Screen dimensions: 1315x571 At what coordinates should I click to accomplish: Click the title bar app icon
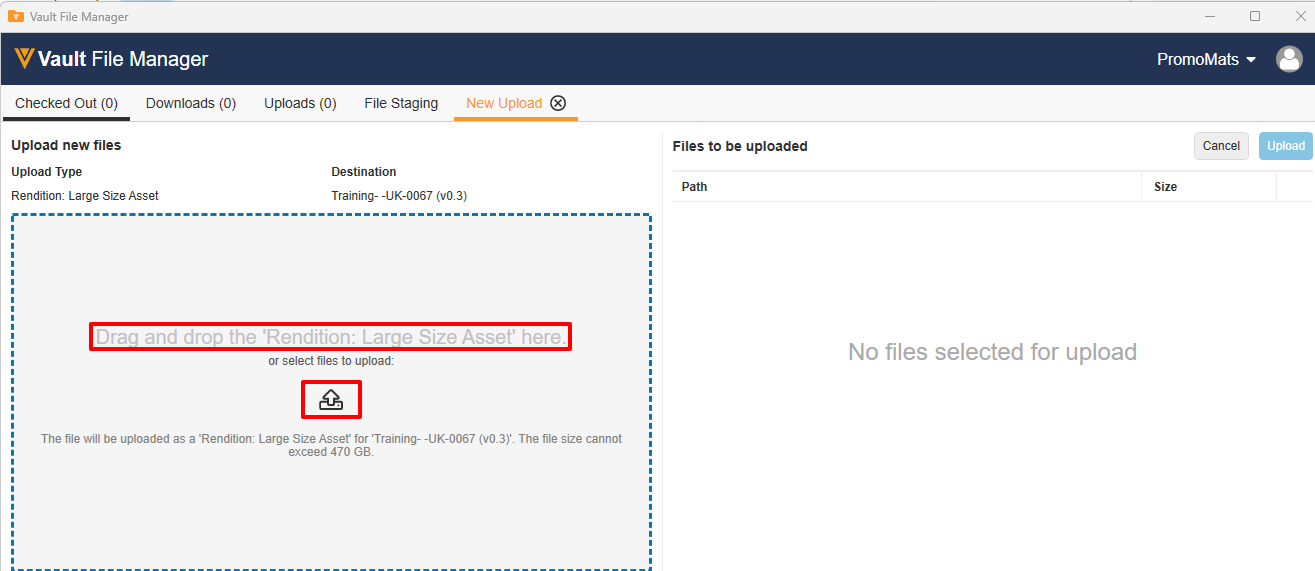click(15, 16)
